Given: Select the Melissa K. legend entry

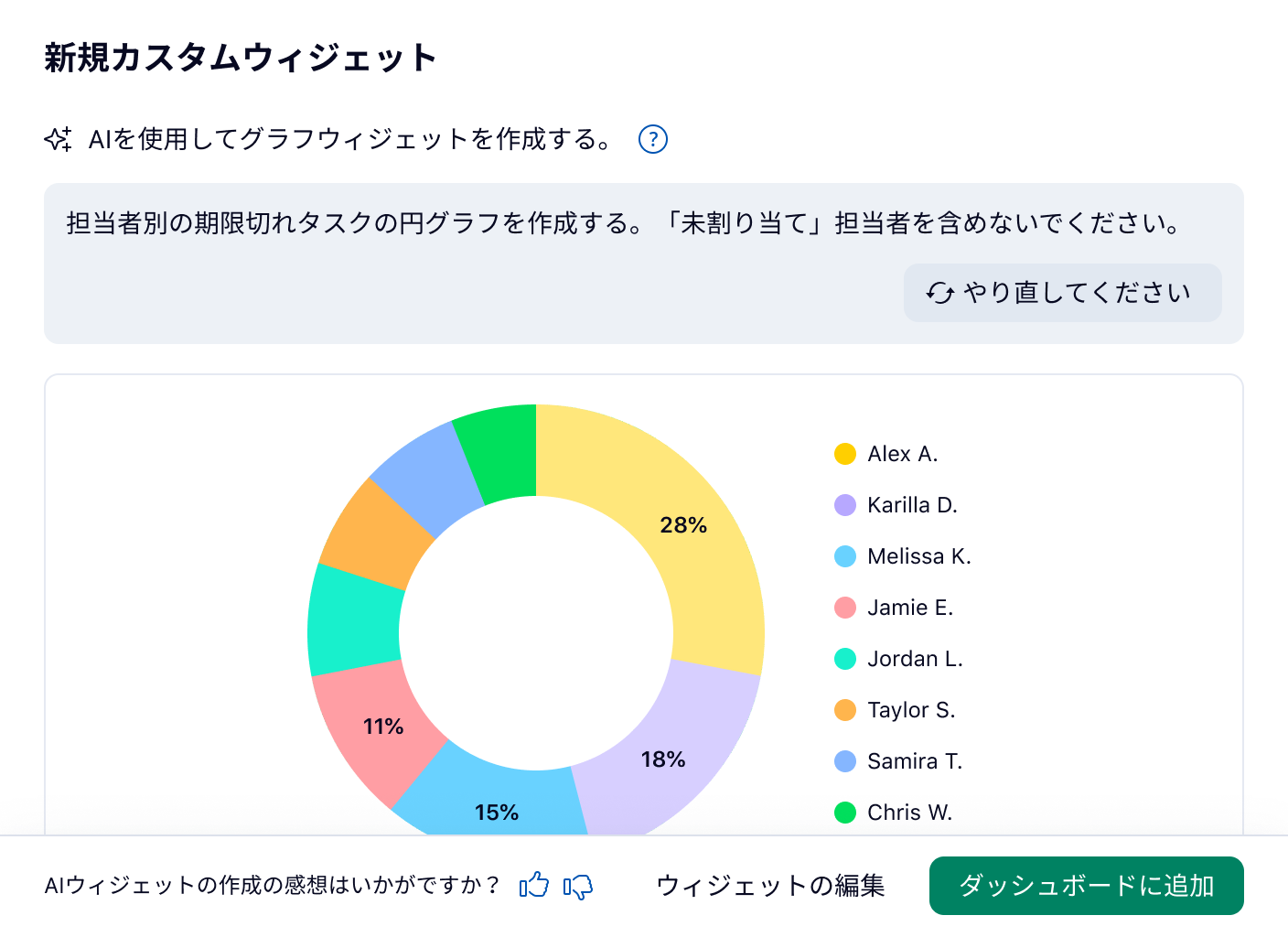Looking at the screenshot, I should [919, 555].
